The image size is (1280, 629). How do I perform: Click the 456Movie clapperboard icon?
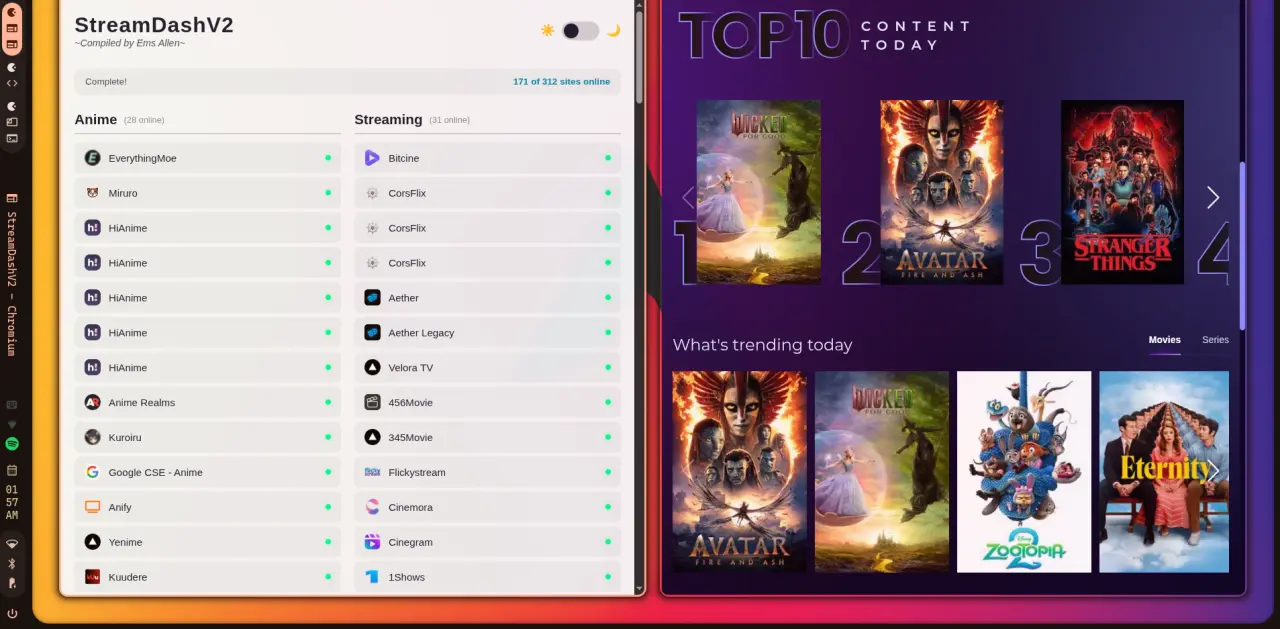click(x=372, y=402)
